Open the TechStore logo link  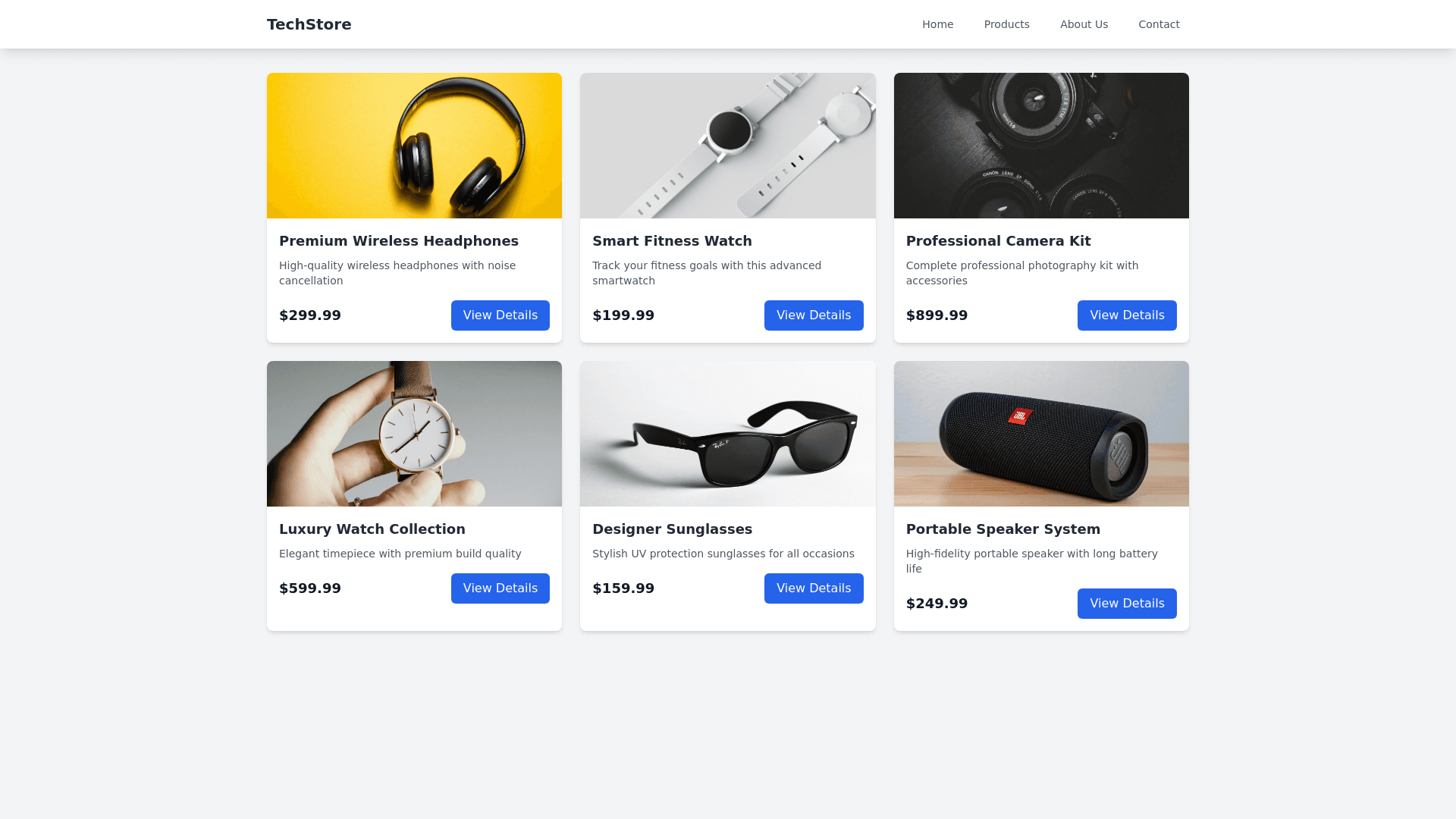pyautogui.click(x=309, y=24)
